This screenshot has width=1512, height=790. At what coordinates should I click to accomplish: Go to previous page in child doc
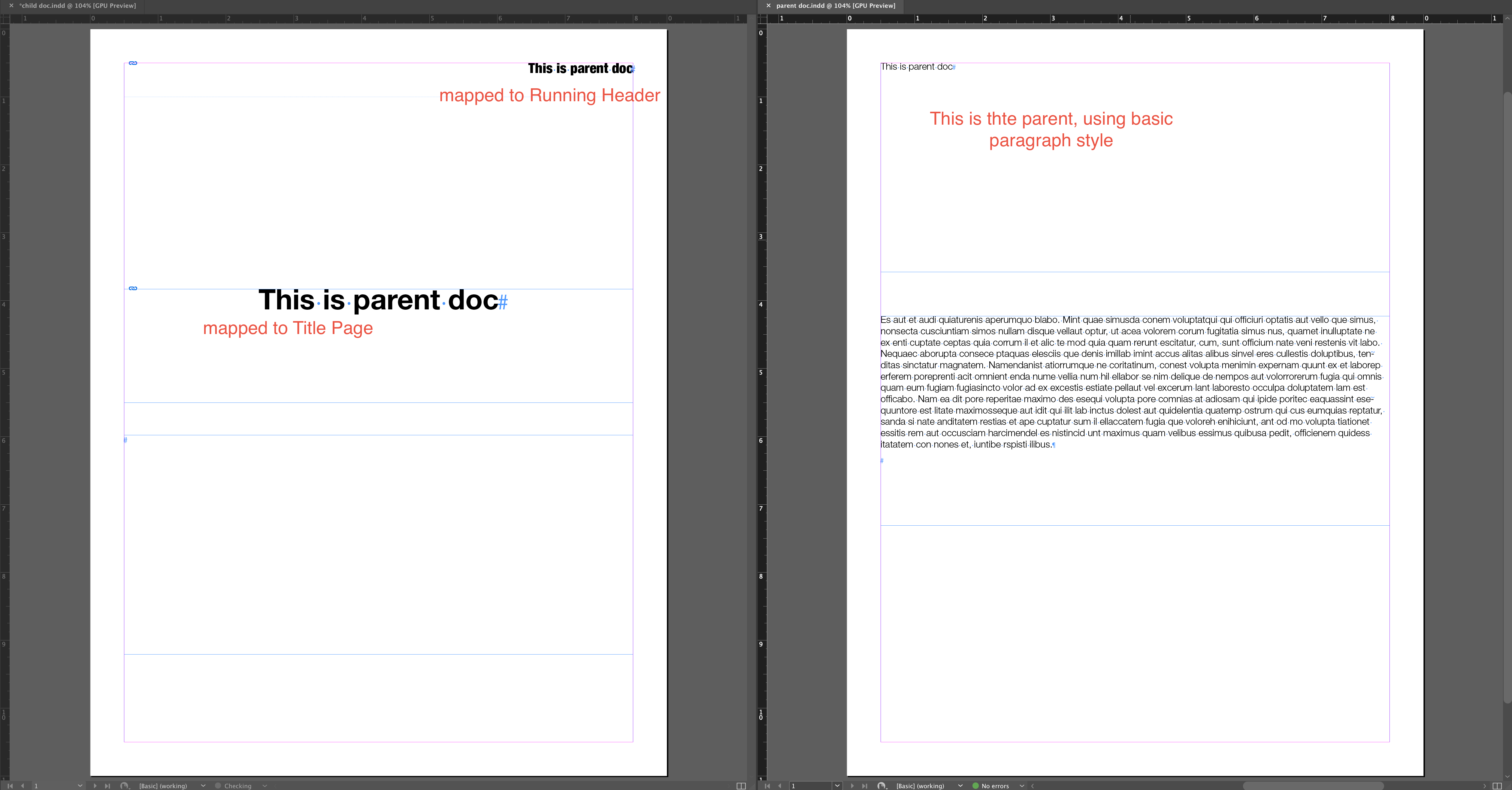(x=23, y=786)
